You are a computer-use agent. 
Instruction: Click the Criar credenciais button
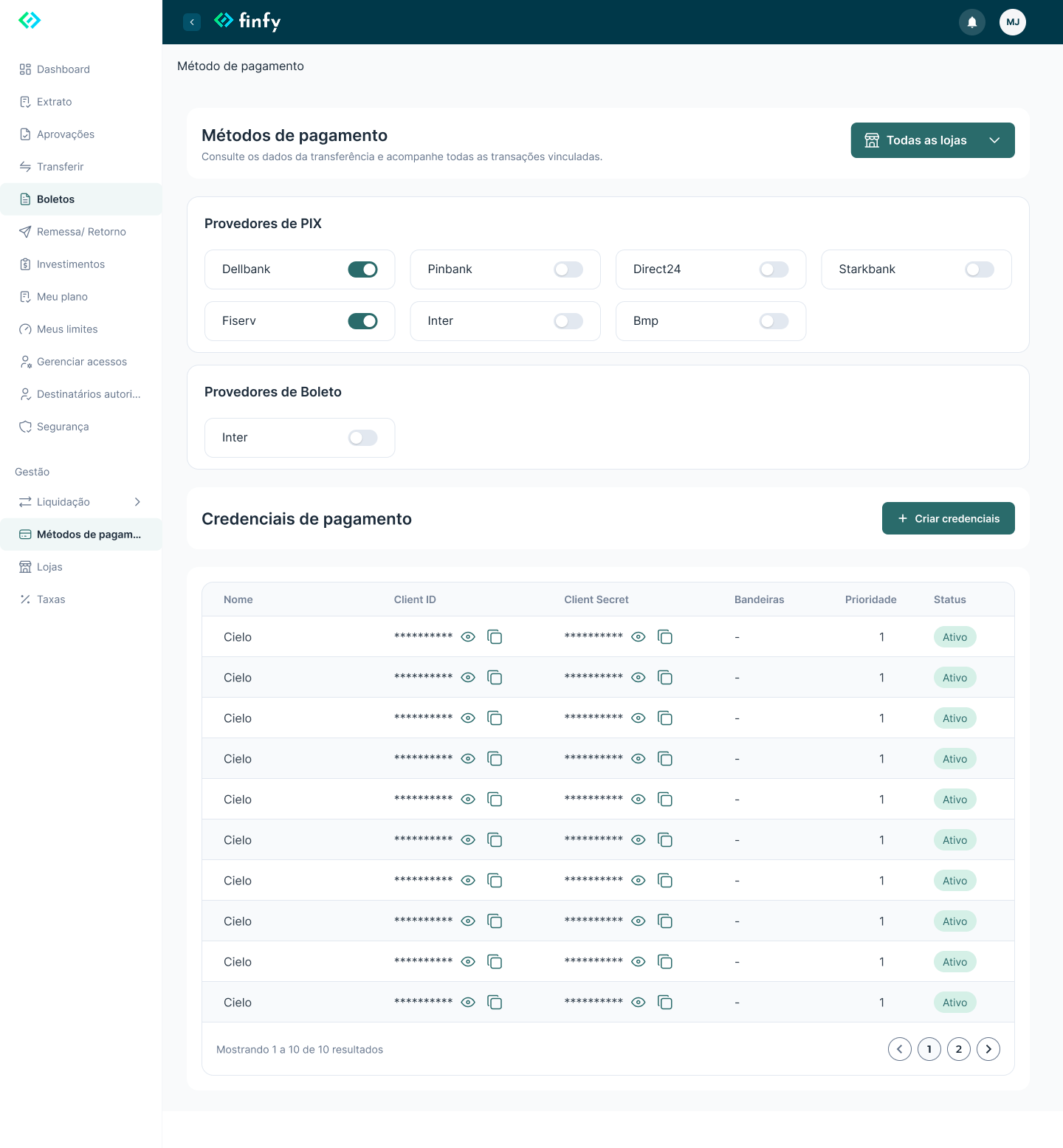click(949, 518)
